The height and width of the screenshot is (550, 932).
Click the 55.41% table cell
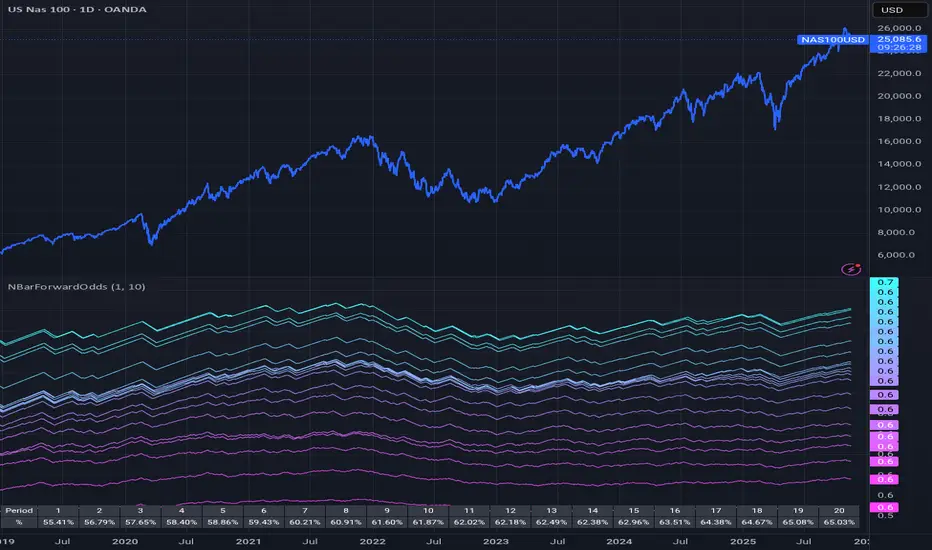[58, 522]
